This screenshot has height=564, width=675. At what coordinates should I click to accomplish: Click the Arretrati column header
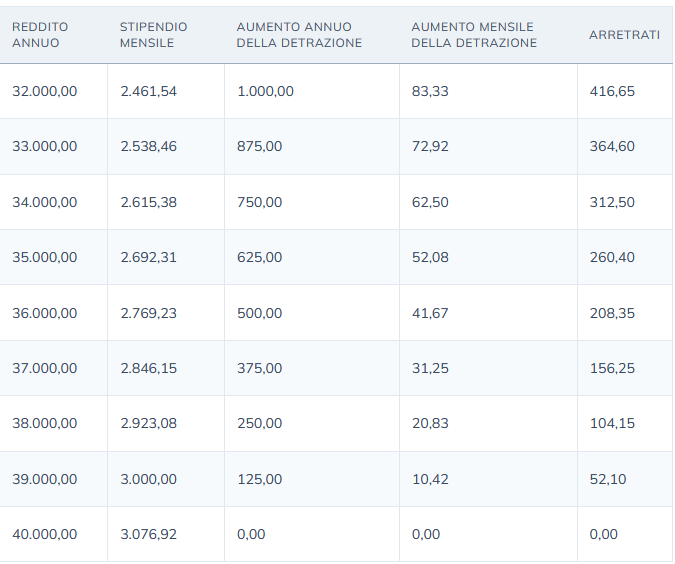(624, 35)
